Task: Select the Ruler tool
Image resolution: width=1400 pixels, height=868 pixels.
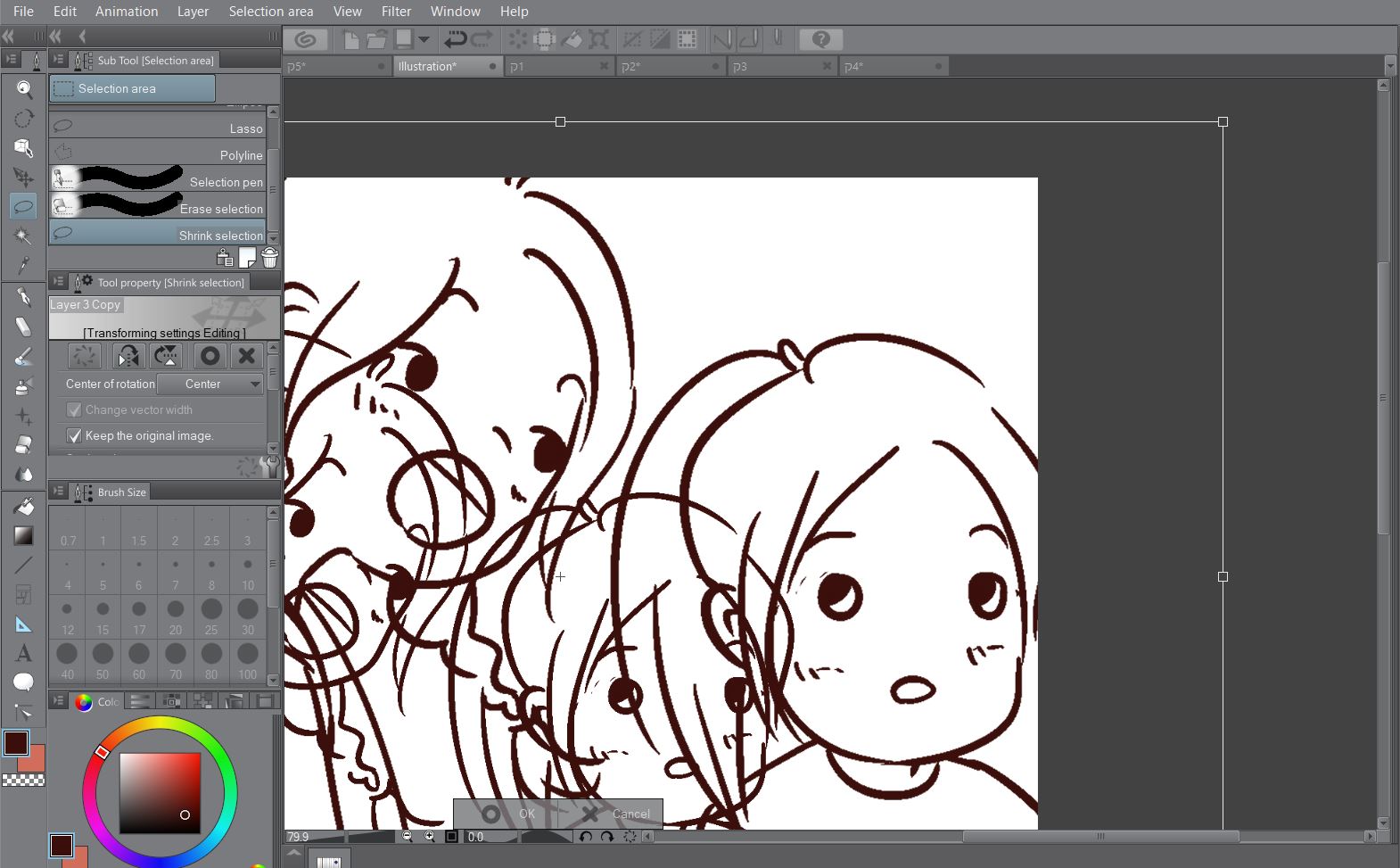Action: (x=24, y=624)
